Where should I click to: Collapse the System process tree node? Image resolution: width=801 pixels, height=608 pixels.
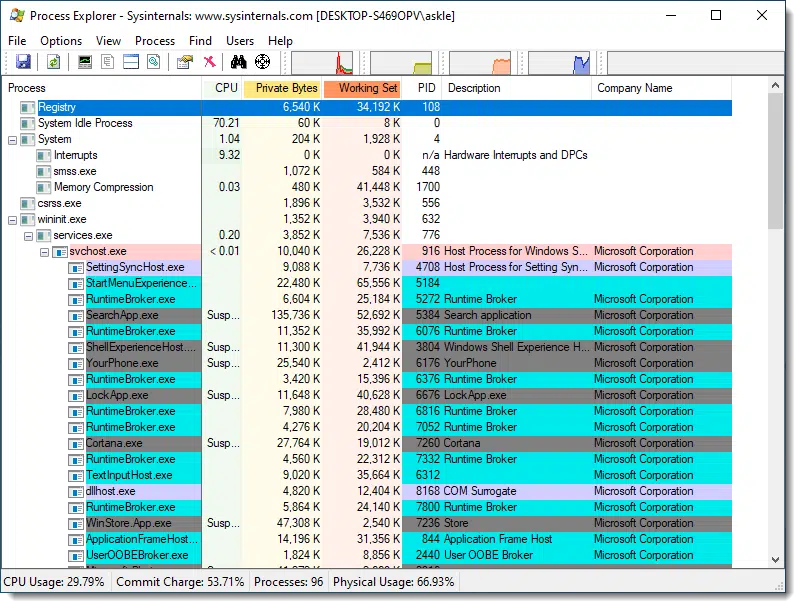coord(13,140)
